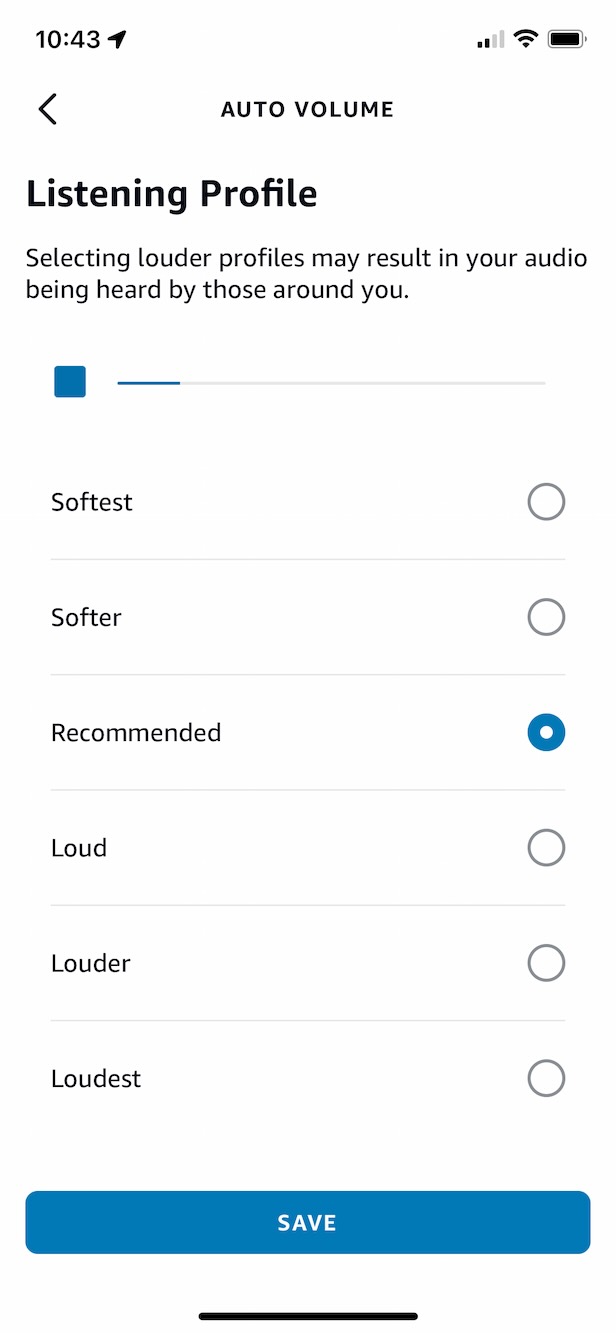Choose the Recommended radio button
This screenshot has height=1333, width=616.
coord(546,733)
